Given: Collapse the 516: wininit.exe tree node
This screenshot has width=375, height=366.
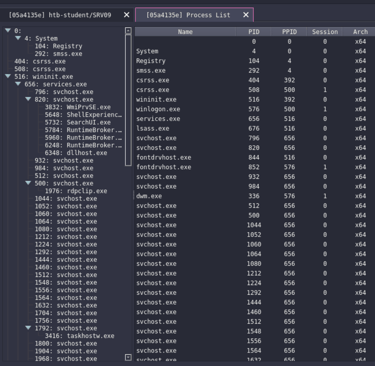Looking at the screenshot, I should [8, 76].
